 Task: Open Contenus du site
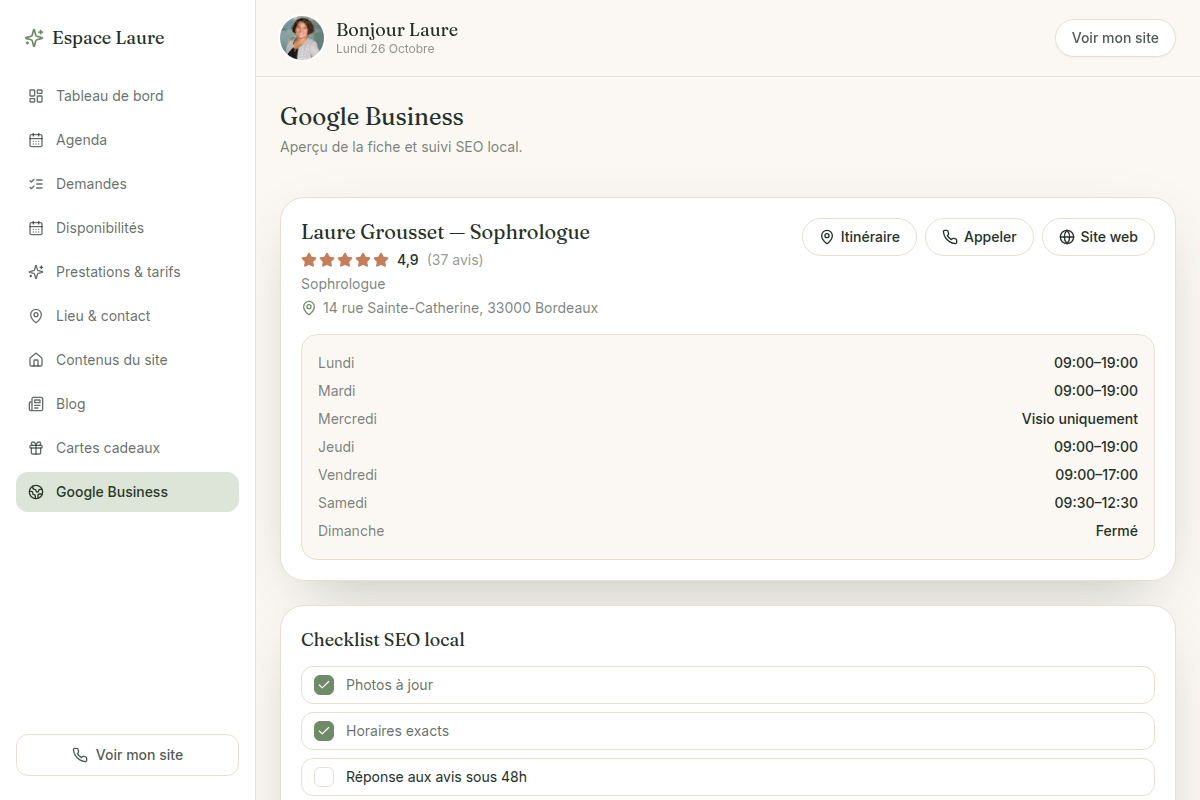click(x=127, y=360)
